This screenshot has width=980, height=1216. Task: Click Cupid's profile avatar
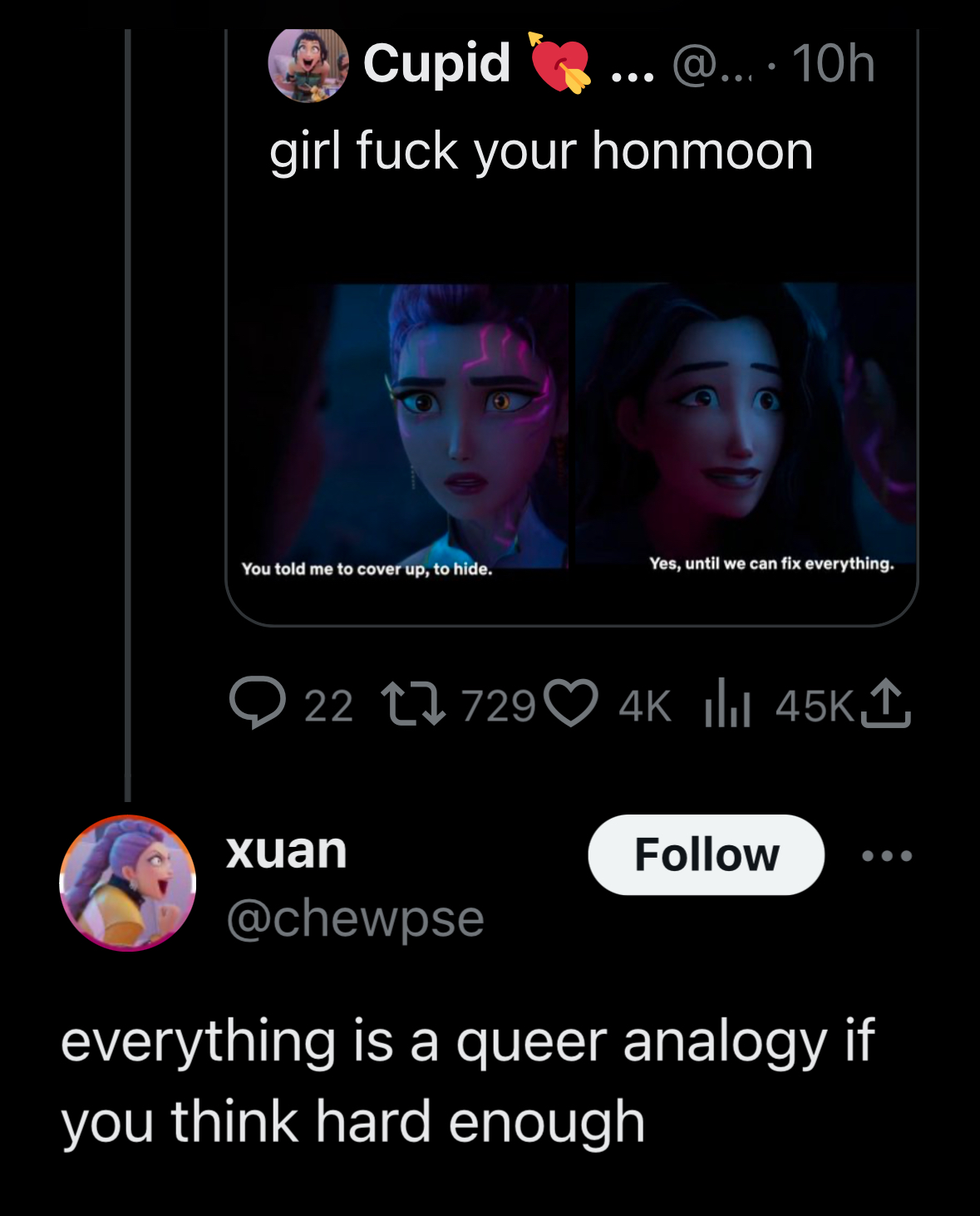point(308,64)
